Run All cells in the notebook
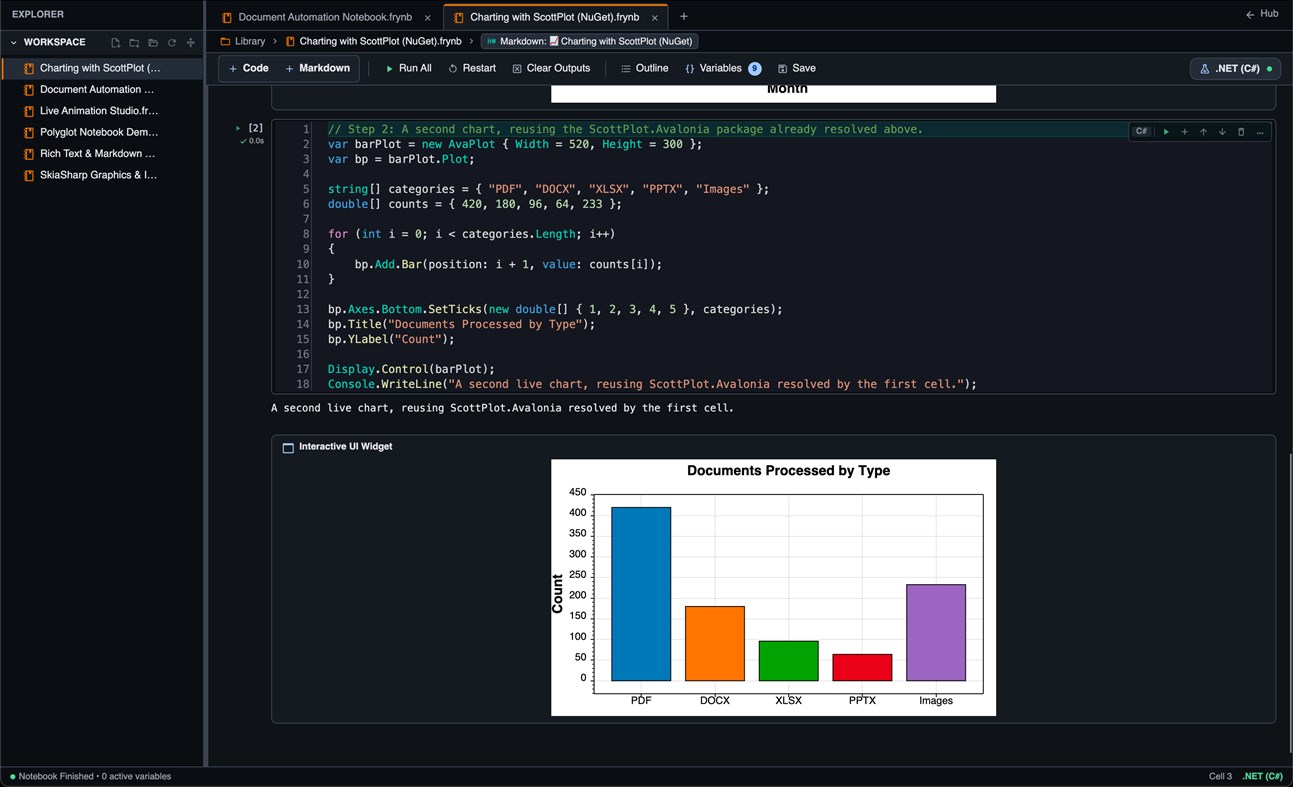1293x787 pixels. [408, 69]
